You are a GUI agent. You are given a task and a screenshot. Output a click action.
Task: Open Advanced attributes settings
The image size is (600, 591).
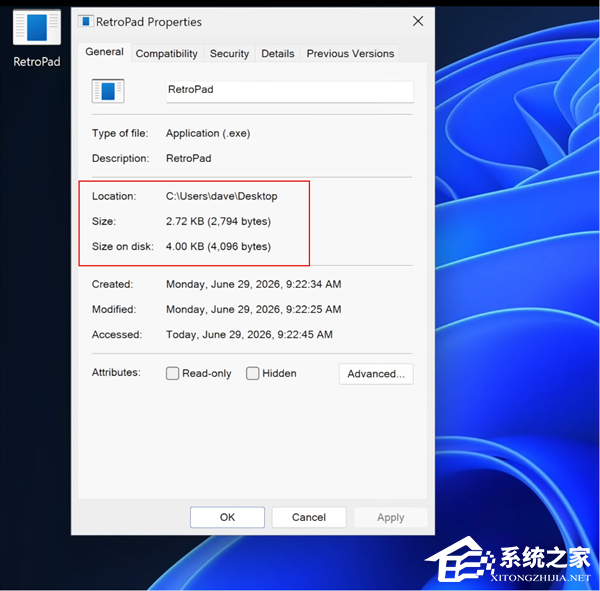point(376,374)
